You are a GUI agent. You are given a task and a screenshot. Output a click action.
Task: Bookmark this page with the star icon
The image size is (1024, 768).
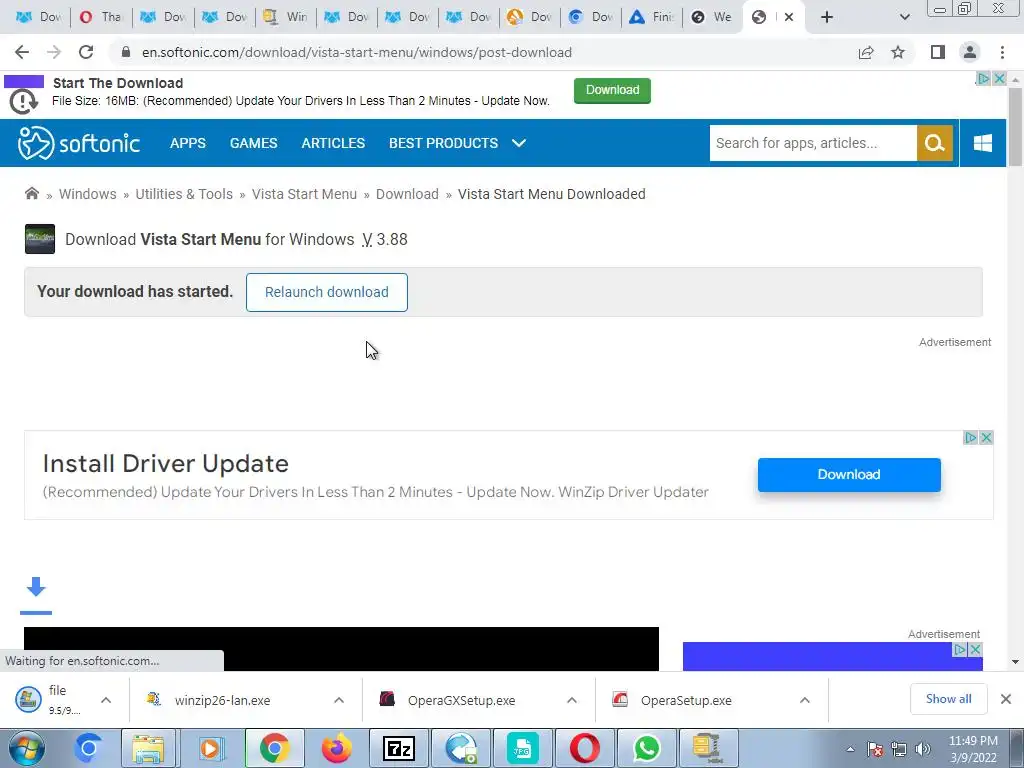coord(898,52)
